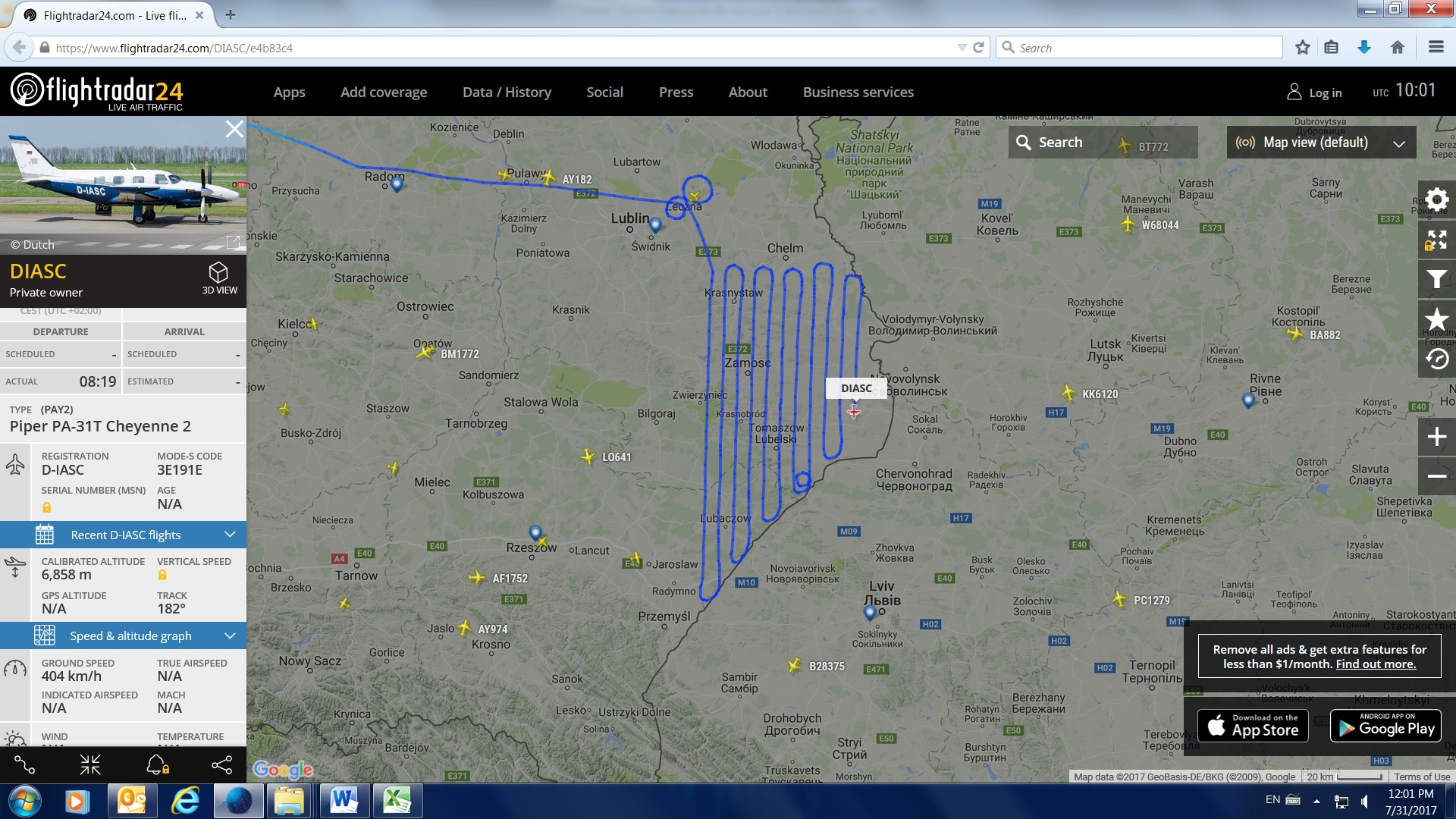
Task: Open the Business services menu
Action: (x=858, y=92)
